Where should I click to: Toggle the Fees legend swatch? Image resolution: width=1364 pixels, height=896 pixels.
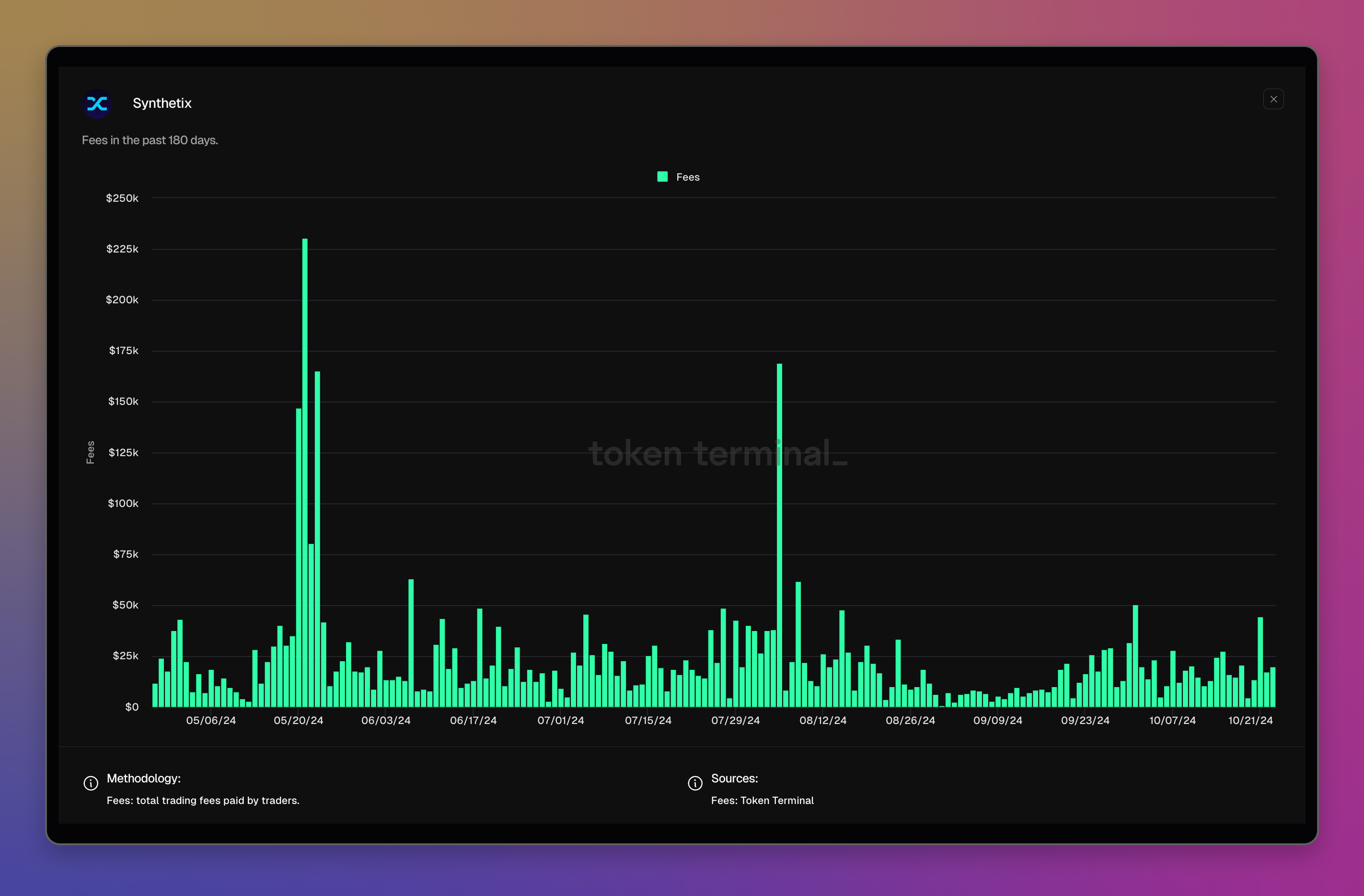coord(662,176)
